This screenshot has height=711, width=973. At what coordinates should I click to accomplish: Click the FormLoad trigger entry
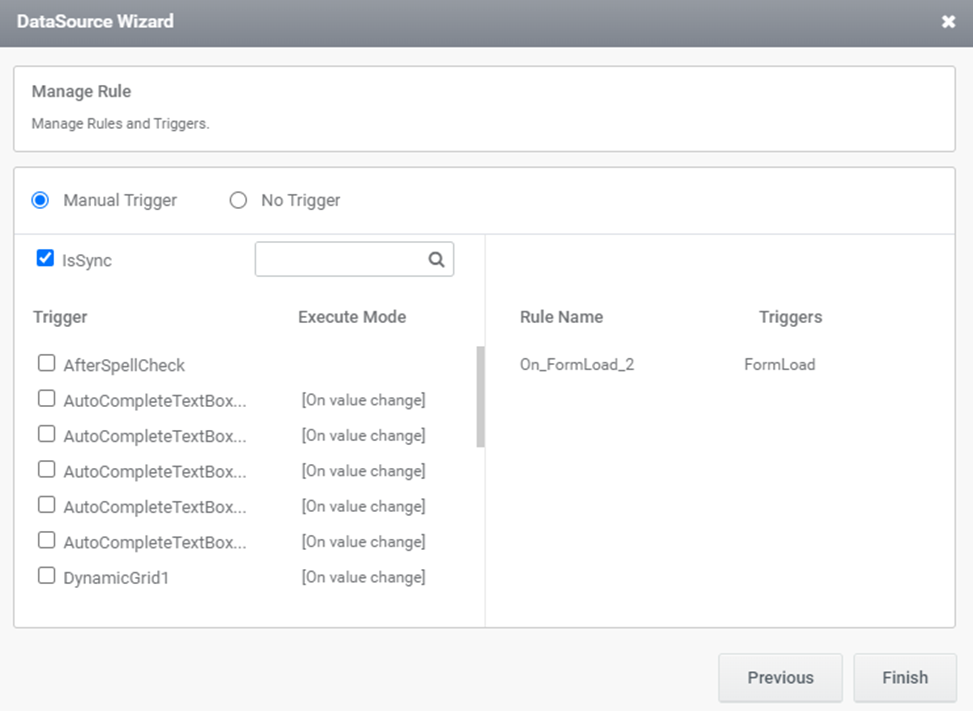coord(779,364)
